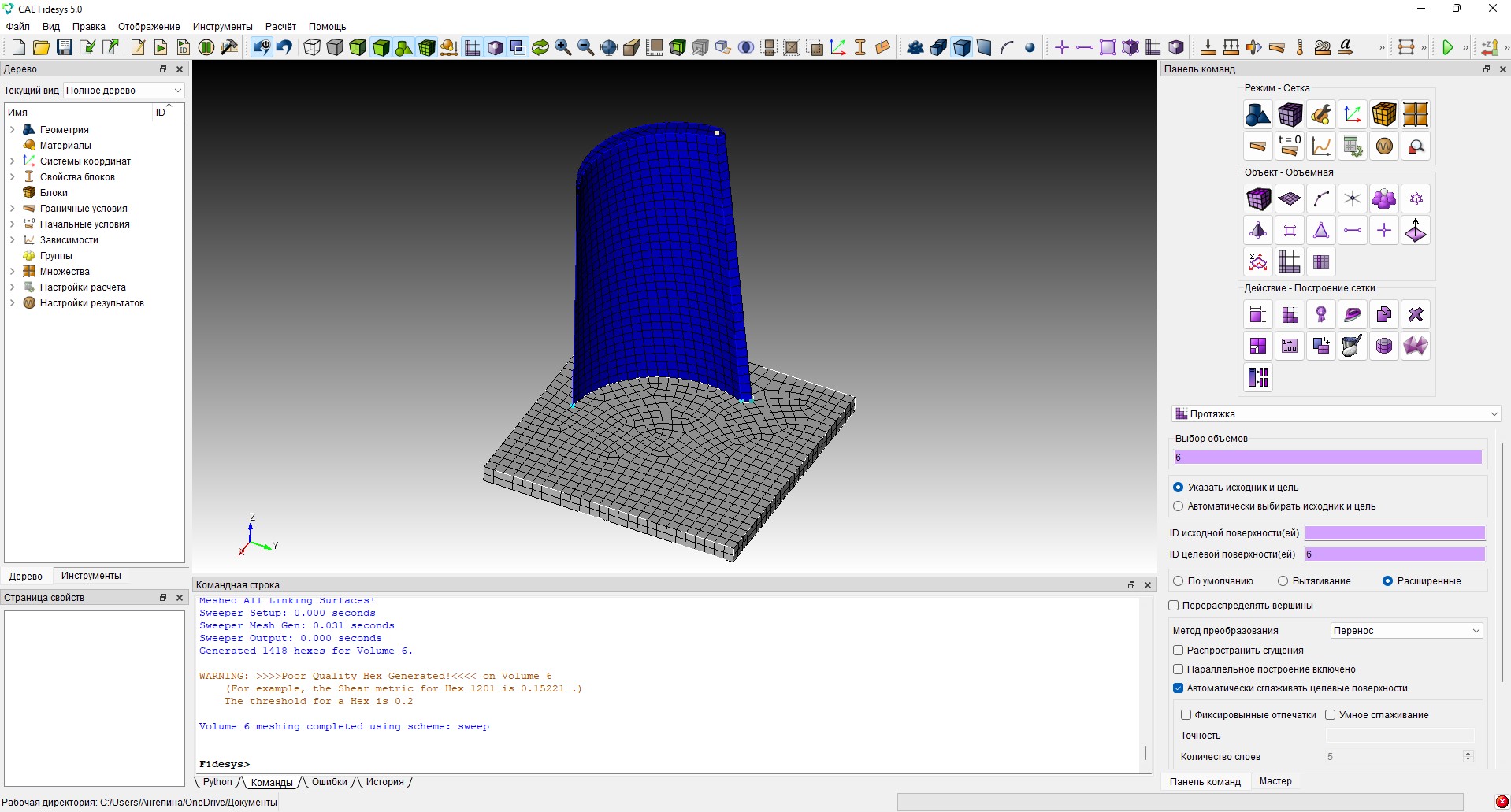Expand the Геометрия tree node
Image resolution: width=1511 pixels, height=812 pixels.
[13, 130]
